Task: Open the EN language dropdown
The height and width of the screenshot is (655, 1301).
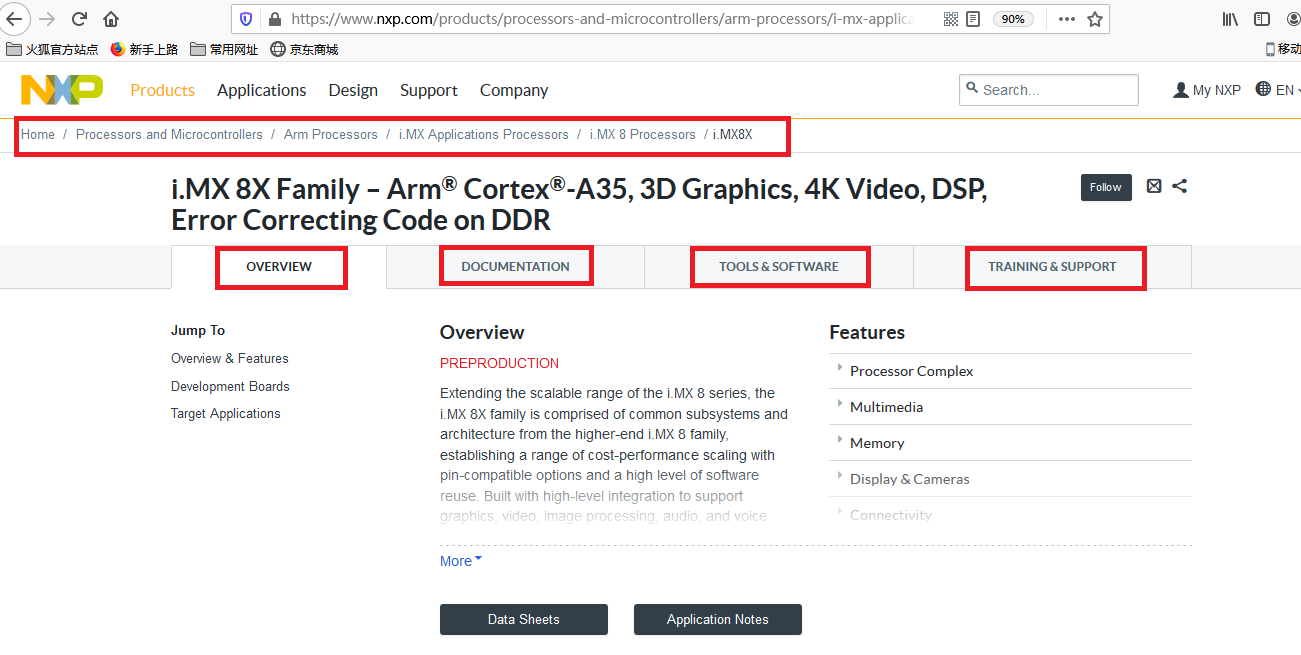Action: (1279, 90)
